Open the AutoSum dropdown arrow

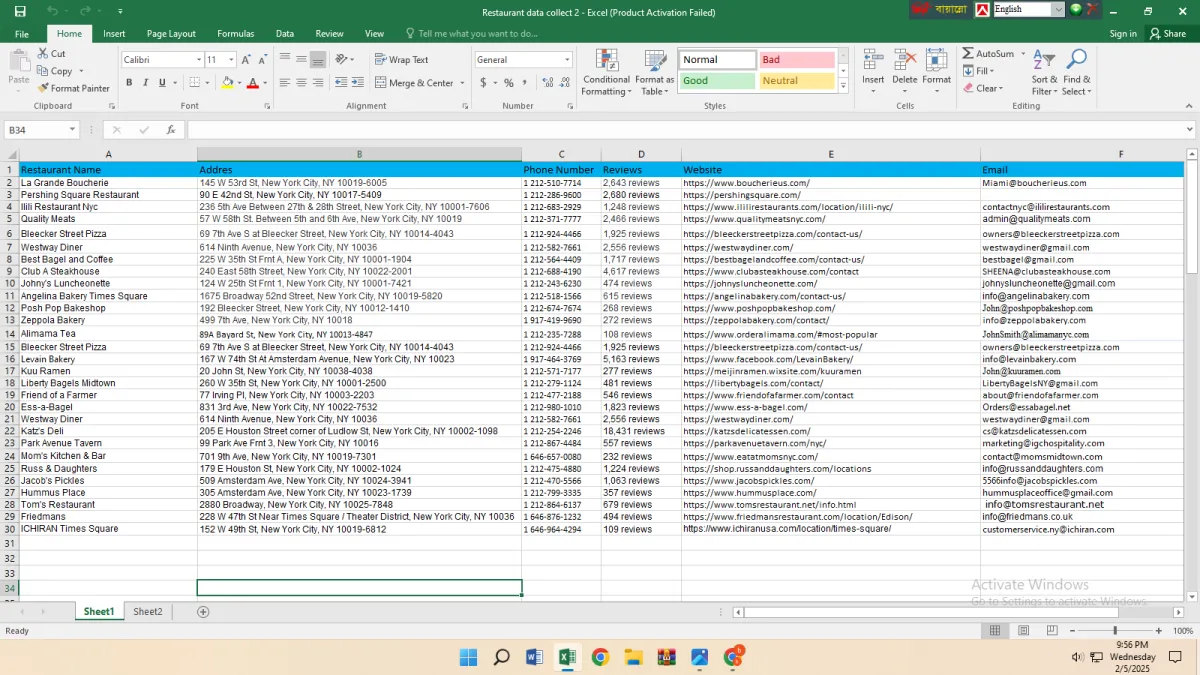(1022, 54)
